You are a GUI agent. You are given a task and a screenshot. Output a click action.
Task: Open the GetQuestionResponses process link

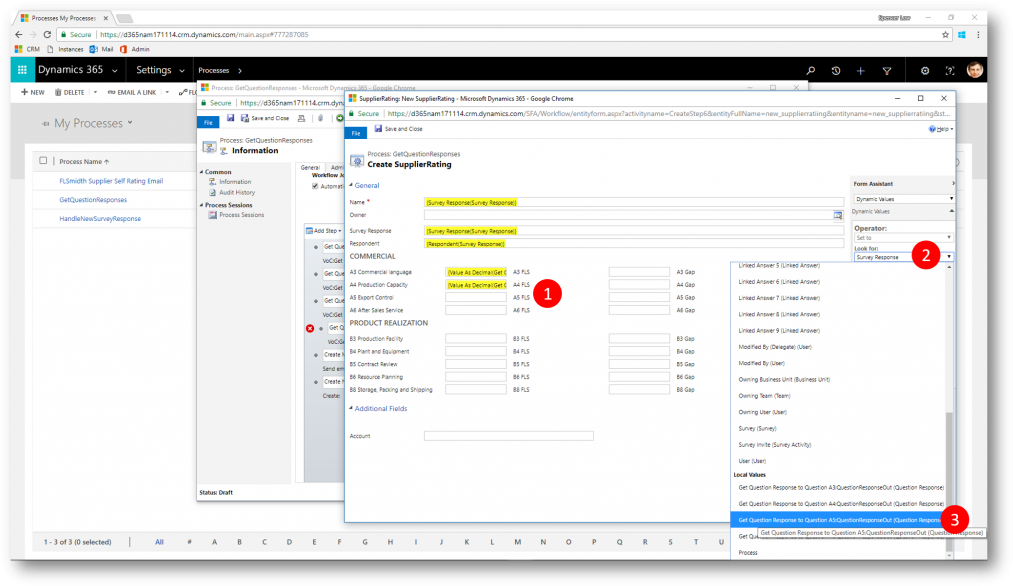point(91,199)
